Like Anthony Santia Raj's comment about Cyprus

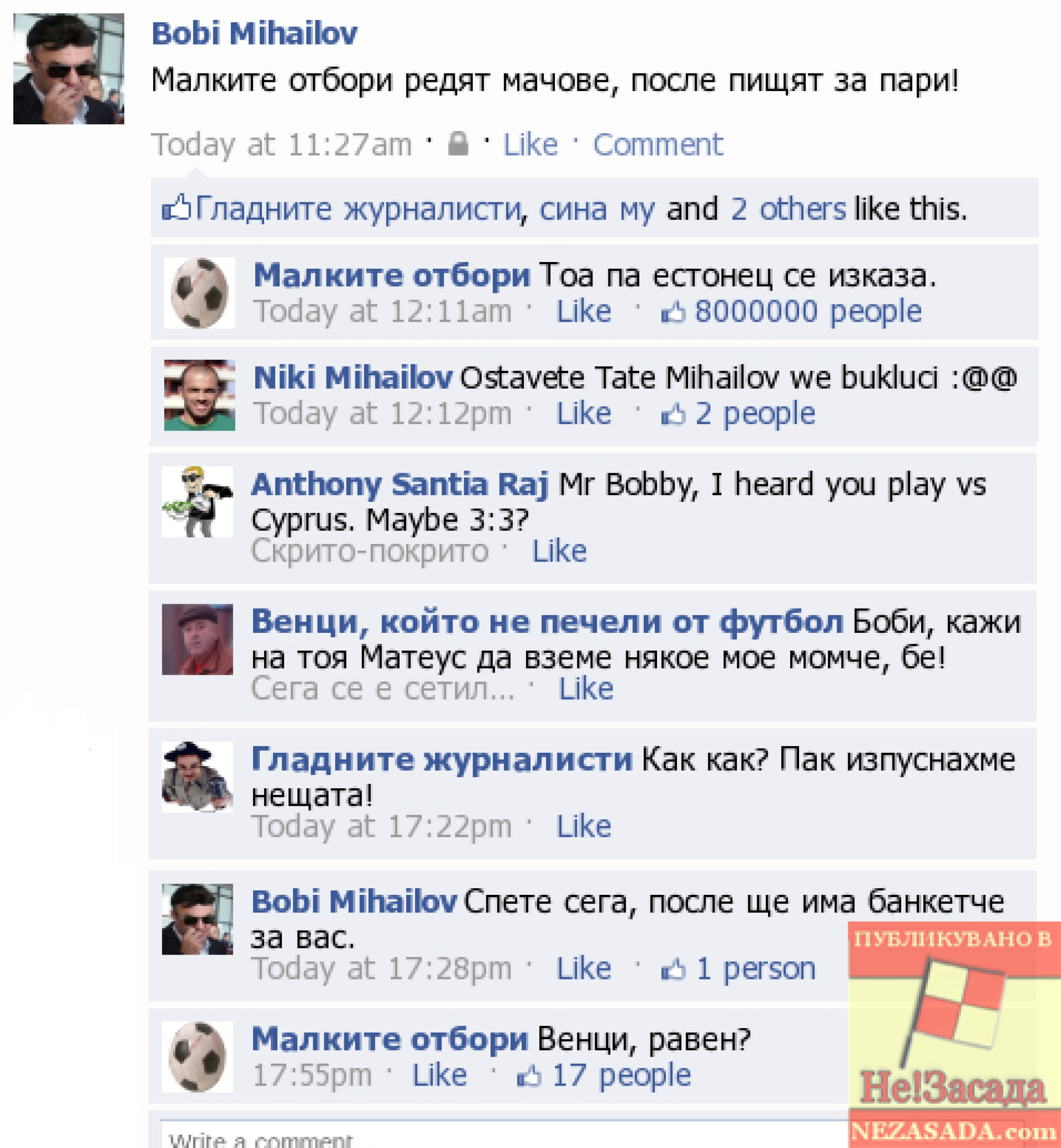coord(559,551)
